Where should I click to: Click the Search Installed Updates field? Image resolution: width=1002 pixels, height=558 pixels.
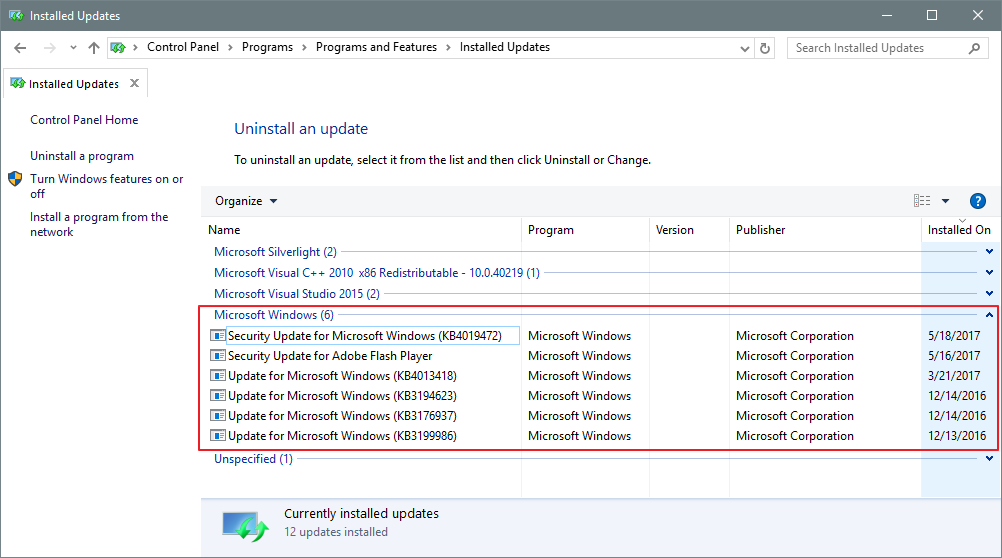click(x=888, y=48)
